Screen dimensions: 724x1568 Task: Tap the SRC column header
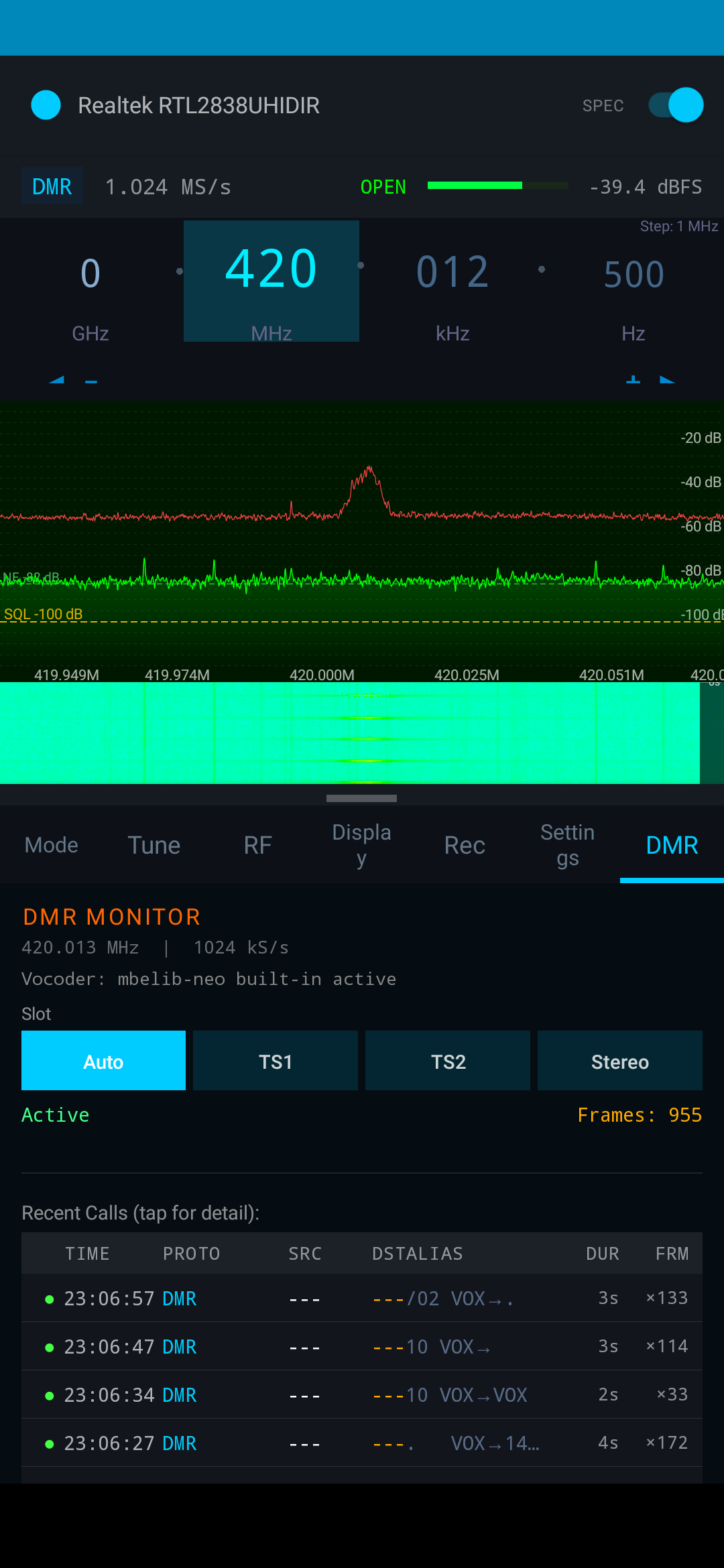click(x=305, y=1254)
